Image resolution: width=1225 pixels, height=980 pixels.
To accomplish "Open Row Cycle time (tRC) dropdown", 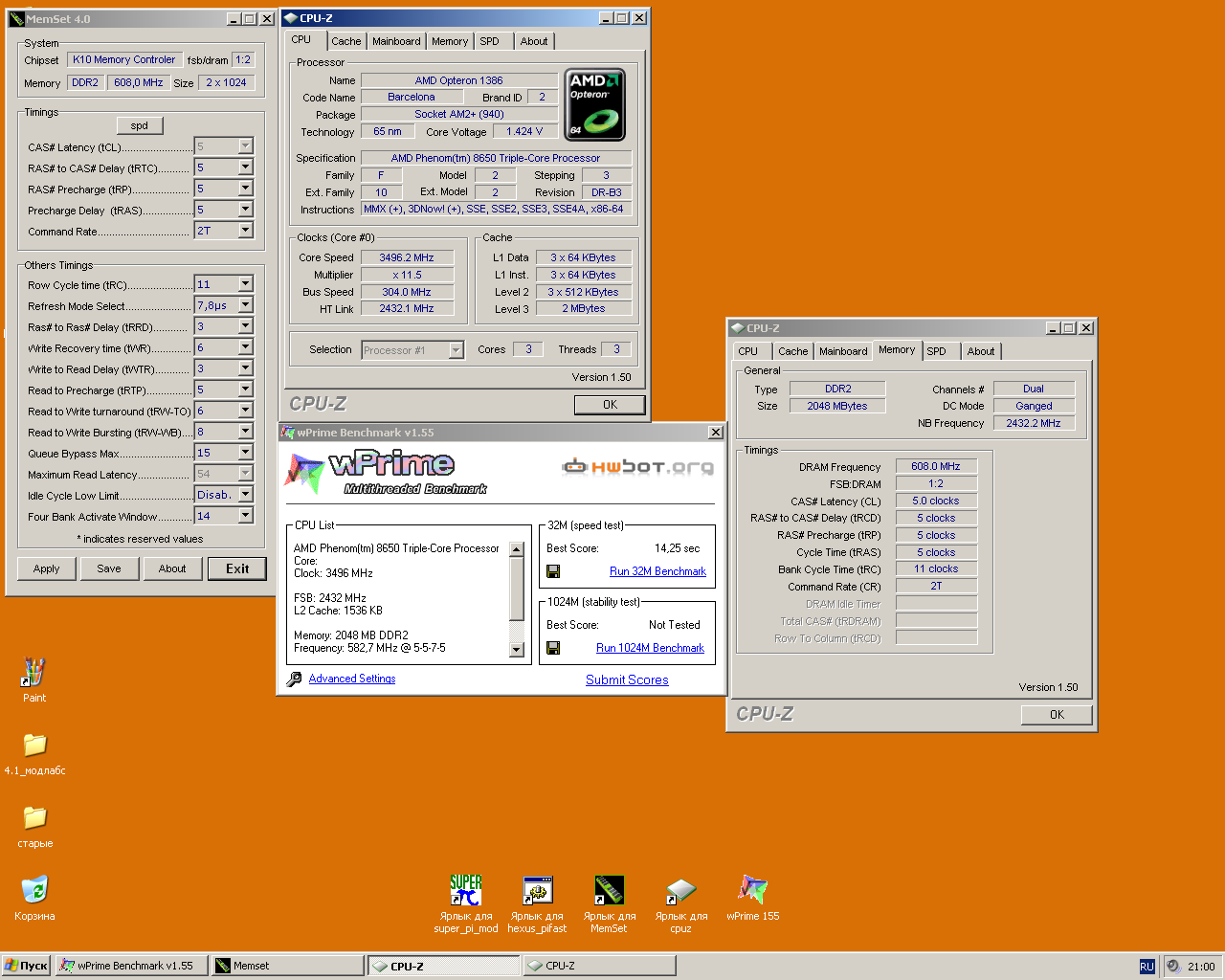I will click(x=245, y=284).
